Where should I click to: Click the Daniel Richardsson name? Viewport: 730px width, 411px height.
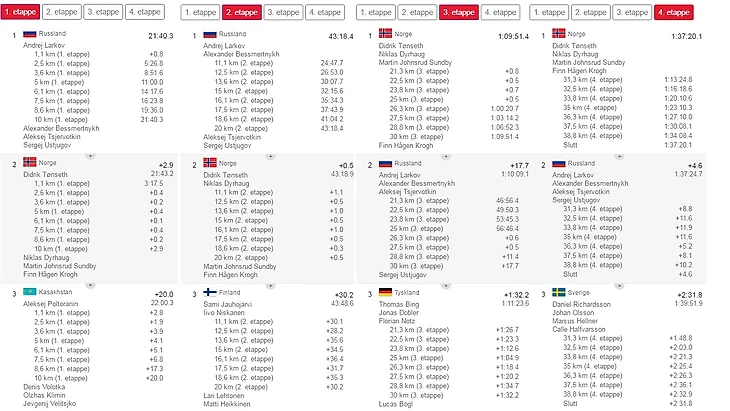pos(583,303)
